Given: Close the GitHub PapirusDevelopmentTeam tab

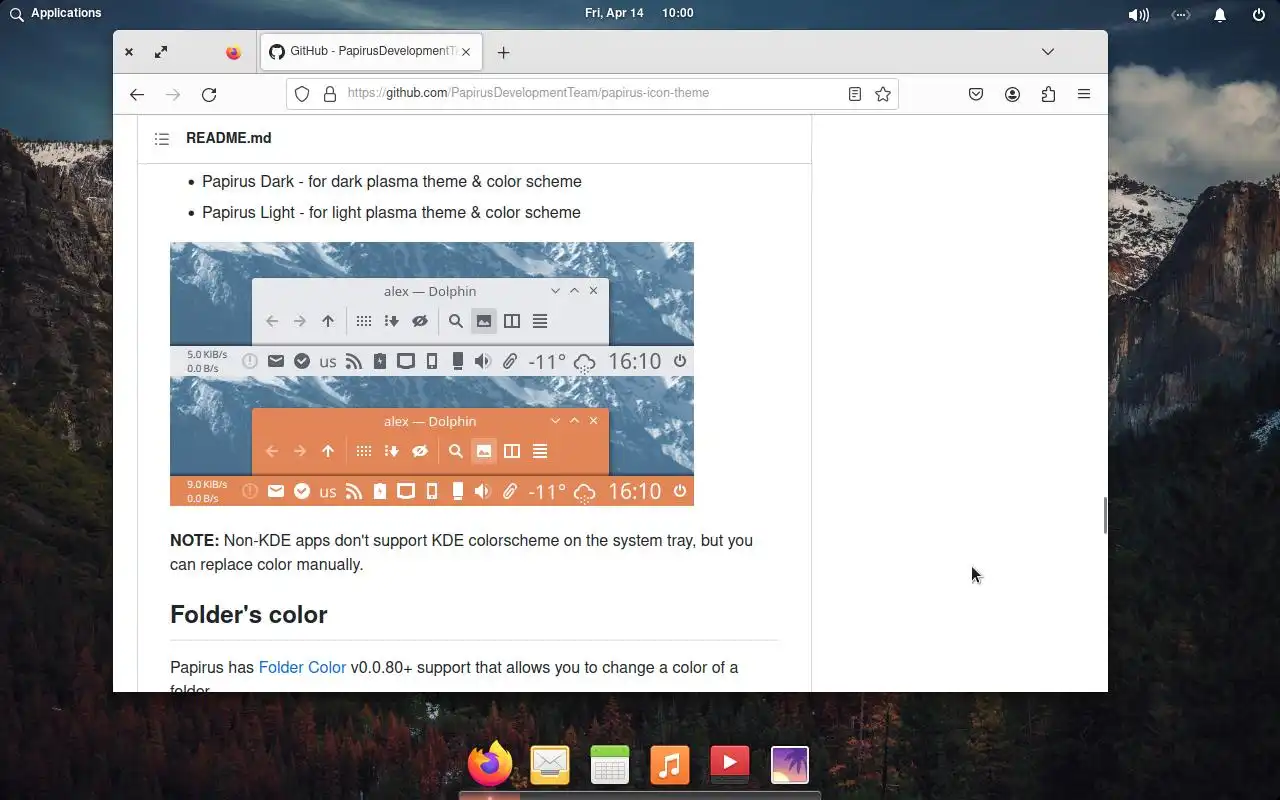Looking at the screenshot, I should pos(466,52).
